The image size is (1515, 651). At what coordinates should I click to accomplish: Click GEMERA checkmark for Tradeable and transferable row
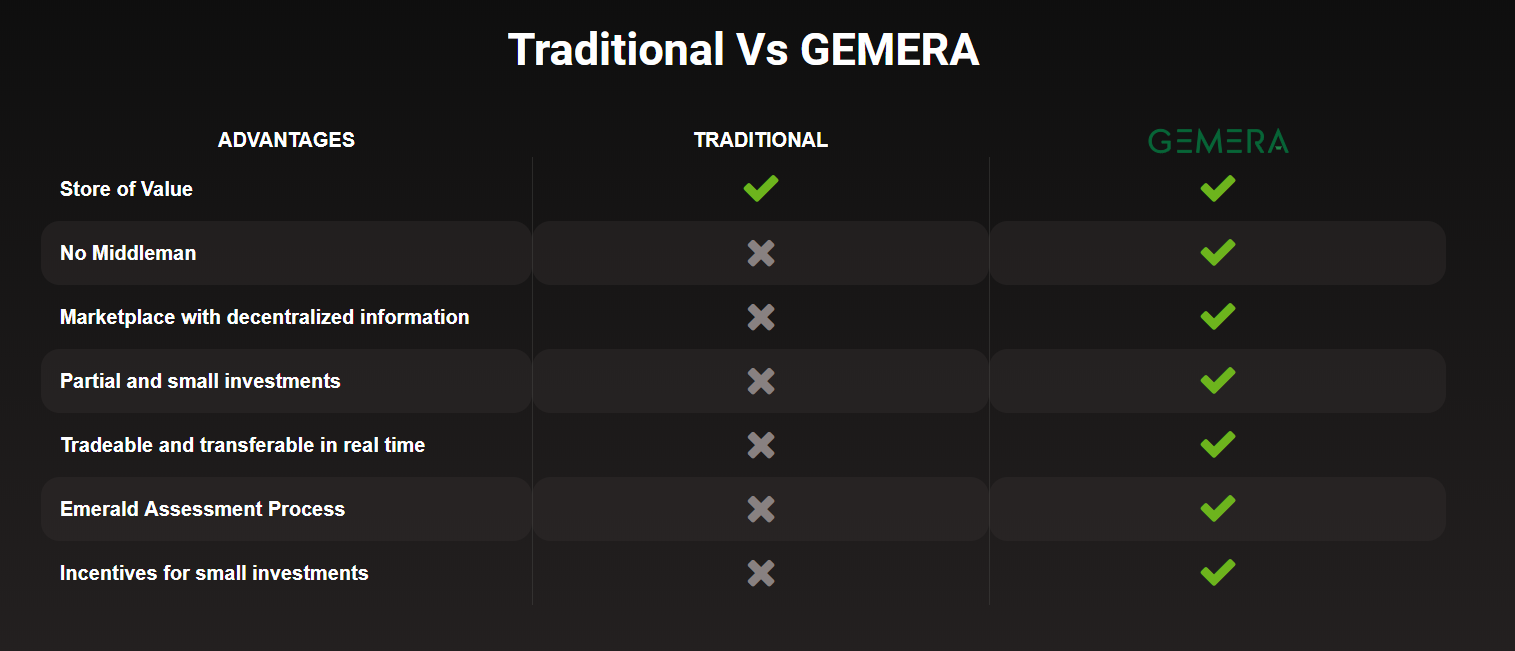tap(1218, 444)
